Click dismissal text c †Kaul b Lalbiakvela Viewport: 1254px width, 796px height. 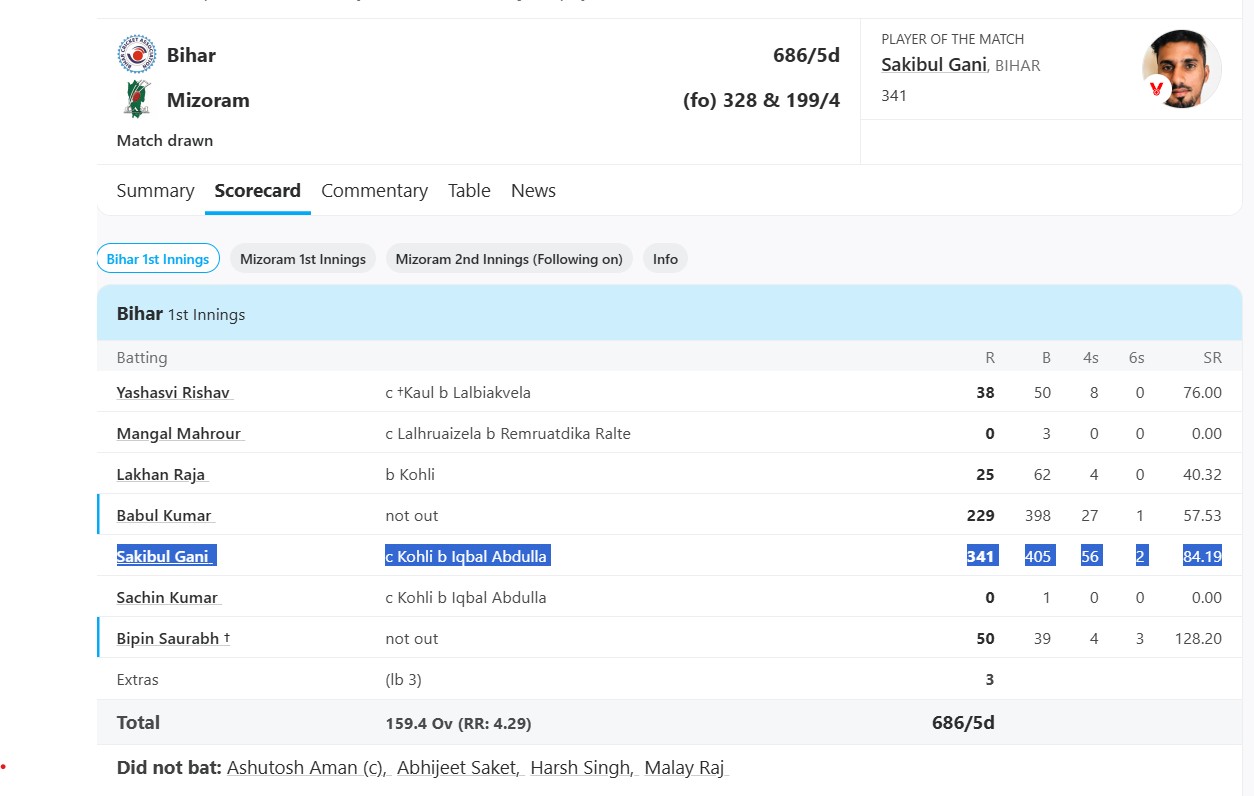(x=458, y=393)
